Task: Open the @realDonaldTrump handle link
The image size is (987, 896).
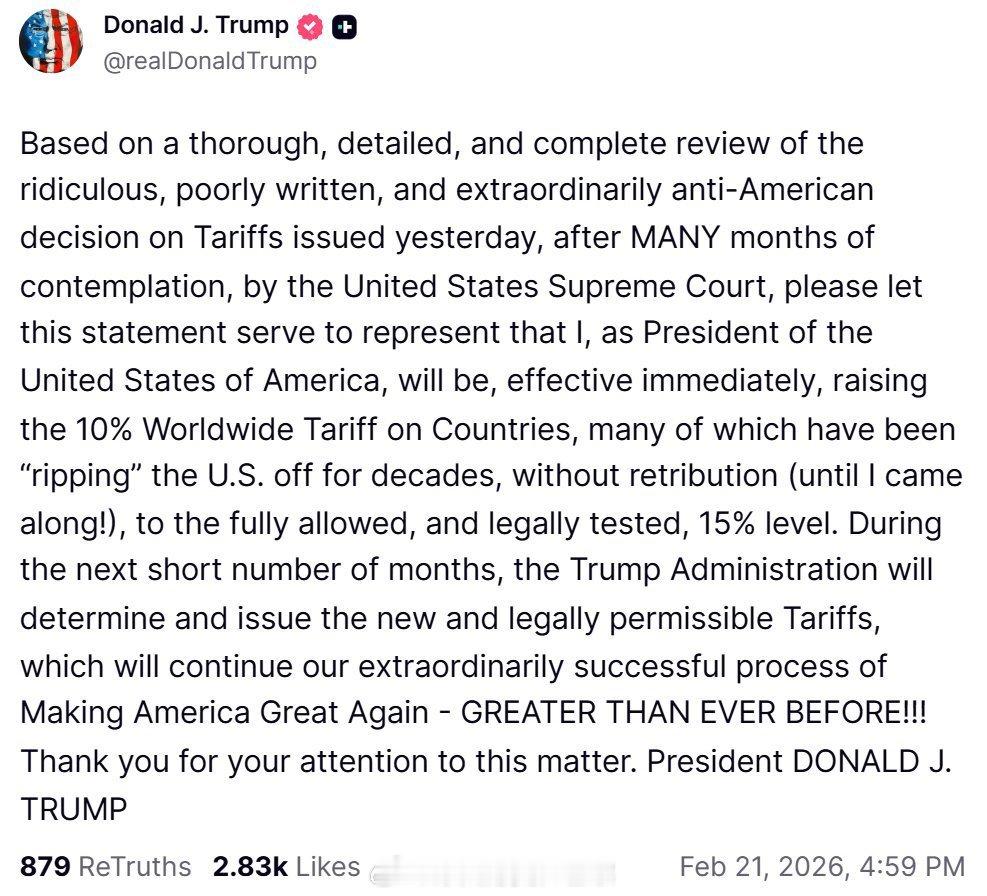Action: point(210,61)
